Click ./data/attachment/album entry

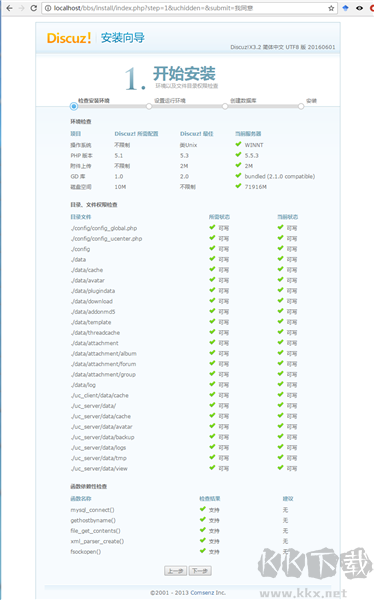103,354
